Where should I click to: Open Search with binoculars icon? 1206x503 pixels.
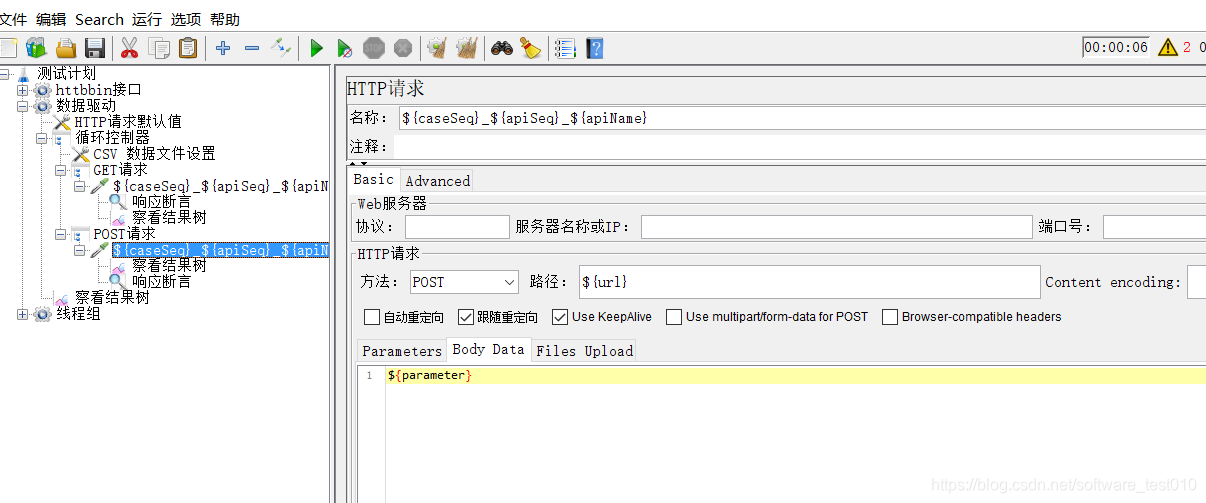pos(501,47)
